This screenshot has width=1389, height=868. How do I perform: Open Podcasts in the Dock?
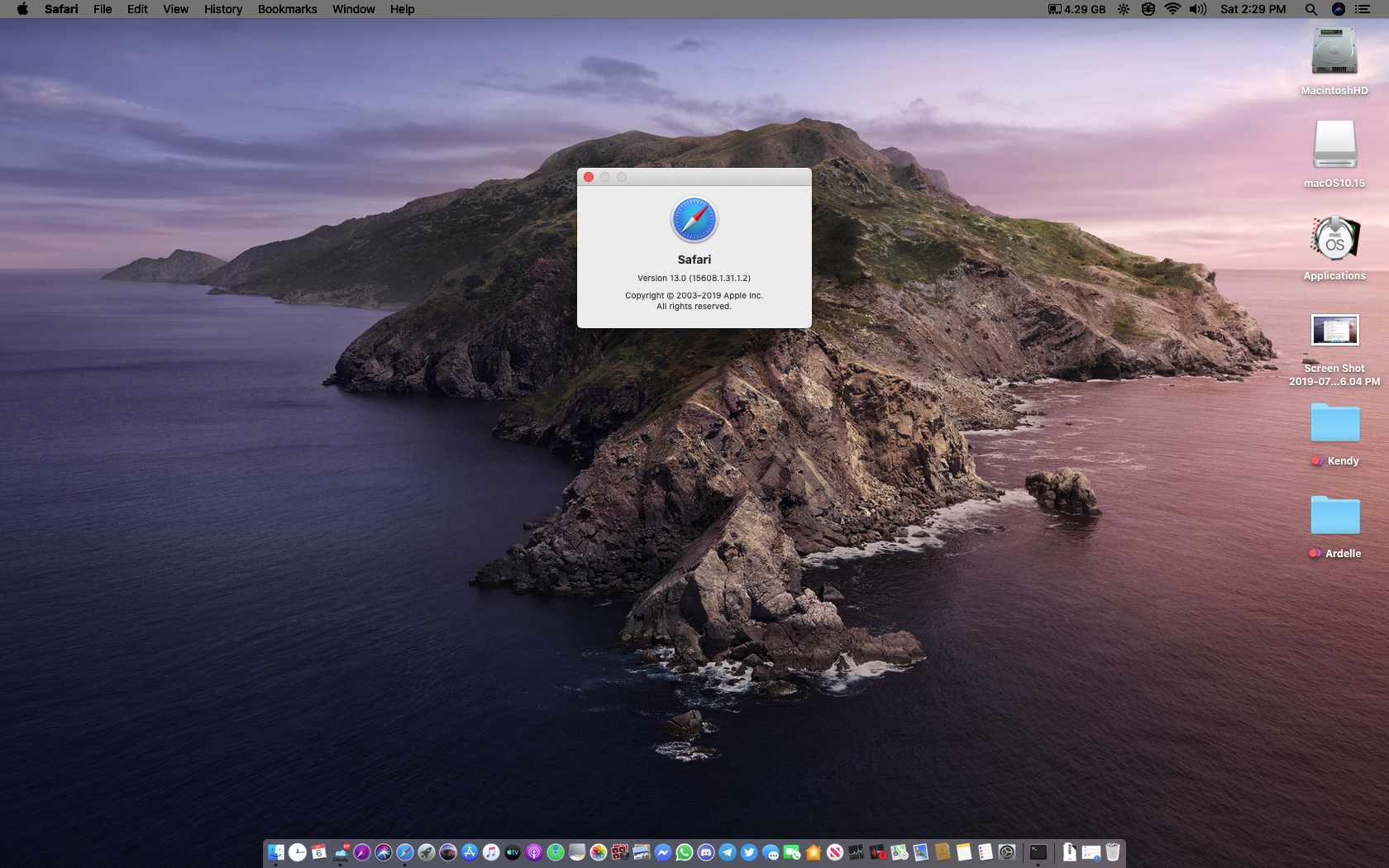pyautogui.click(x=534, y=852)
